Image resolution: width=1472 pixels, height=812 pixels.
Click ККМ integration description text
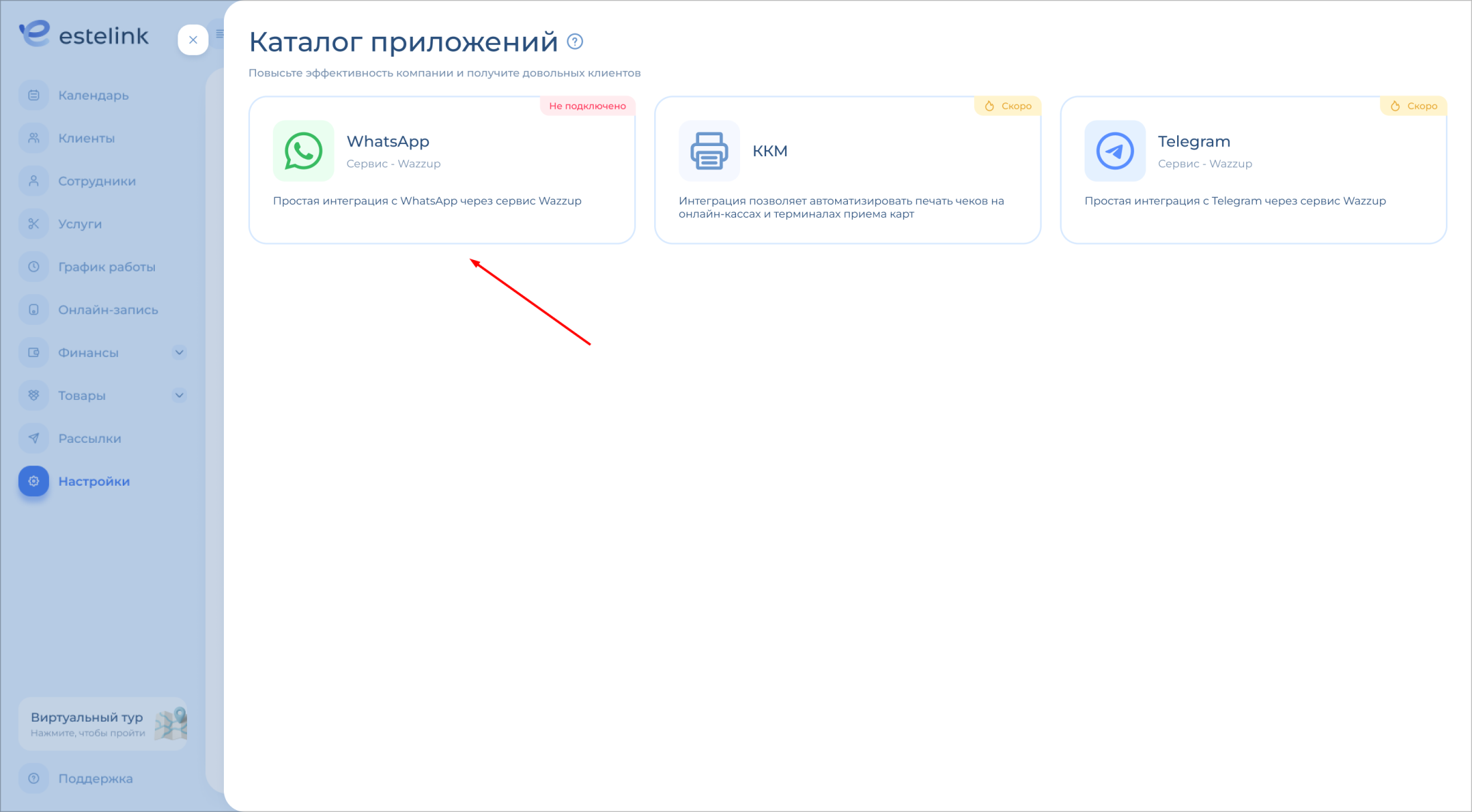tap(841, 208)
